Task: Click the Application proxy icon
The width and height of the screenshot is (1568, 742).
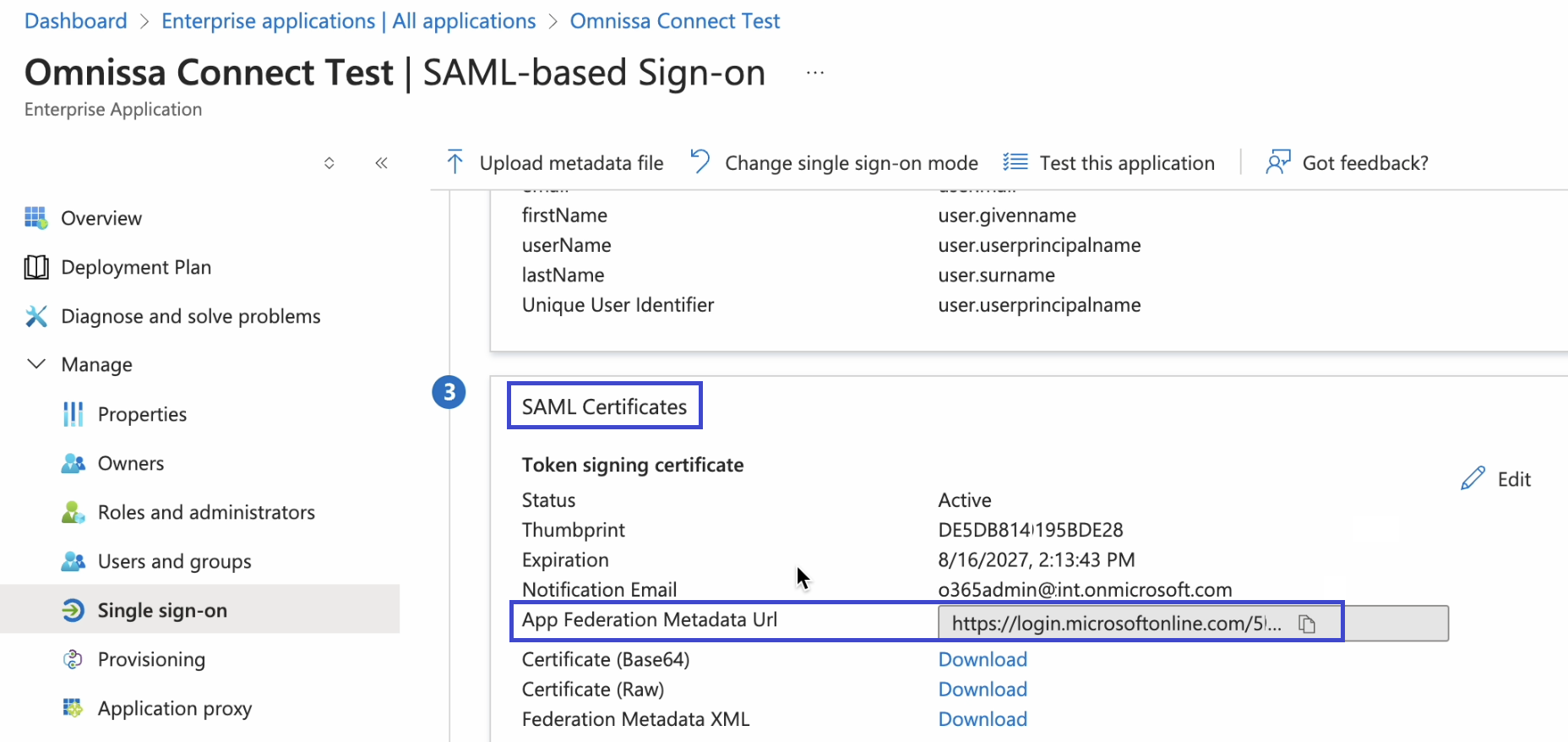Action: point(73,707)
